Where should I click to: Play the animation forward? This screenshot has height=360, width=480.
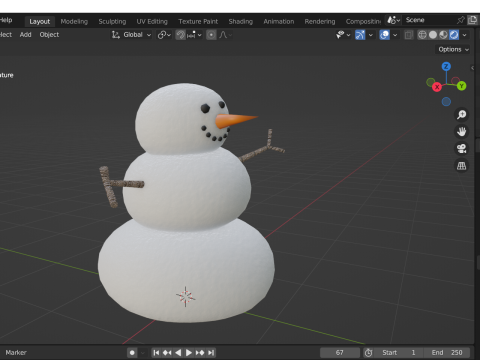189,353
